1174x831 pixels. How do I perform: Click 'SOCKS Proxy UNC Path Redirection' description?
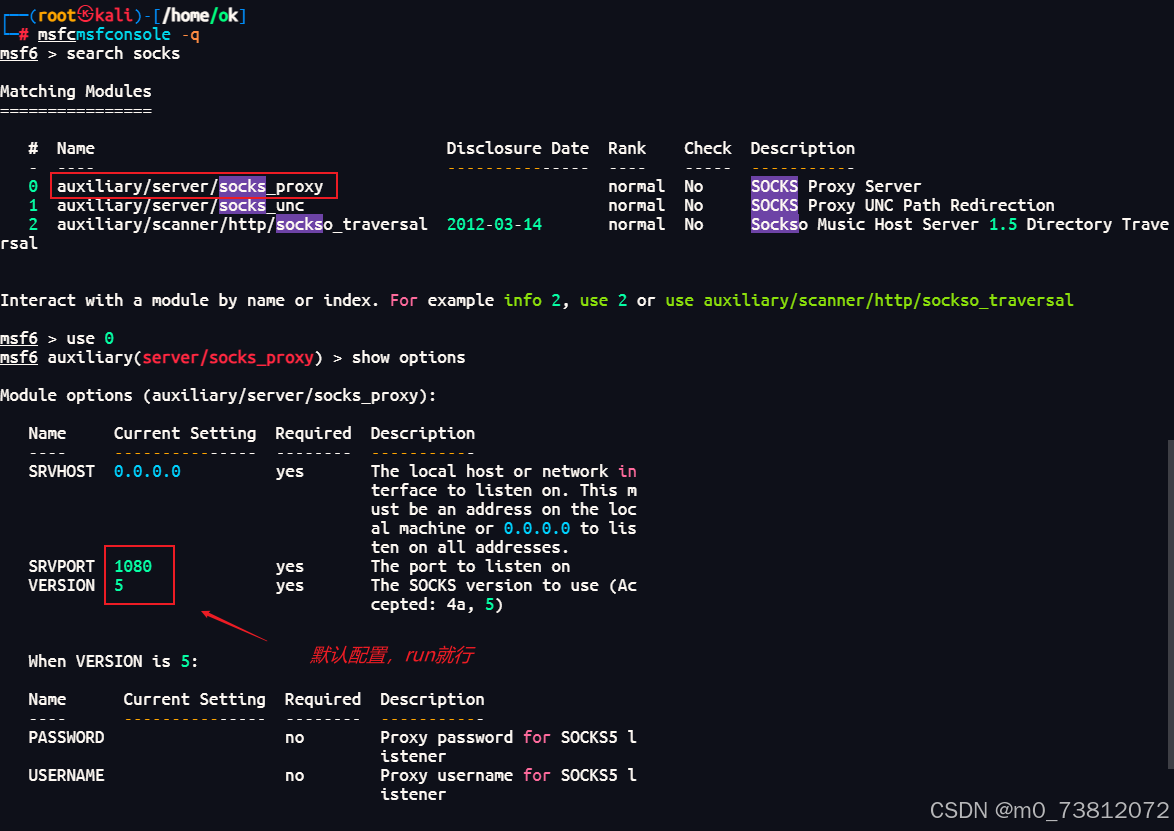[x=902, y=206]
